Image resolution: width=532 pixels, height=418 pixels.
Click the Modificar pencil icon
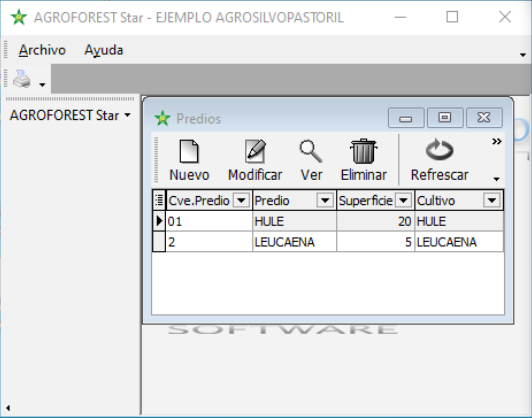click(255, 151)
